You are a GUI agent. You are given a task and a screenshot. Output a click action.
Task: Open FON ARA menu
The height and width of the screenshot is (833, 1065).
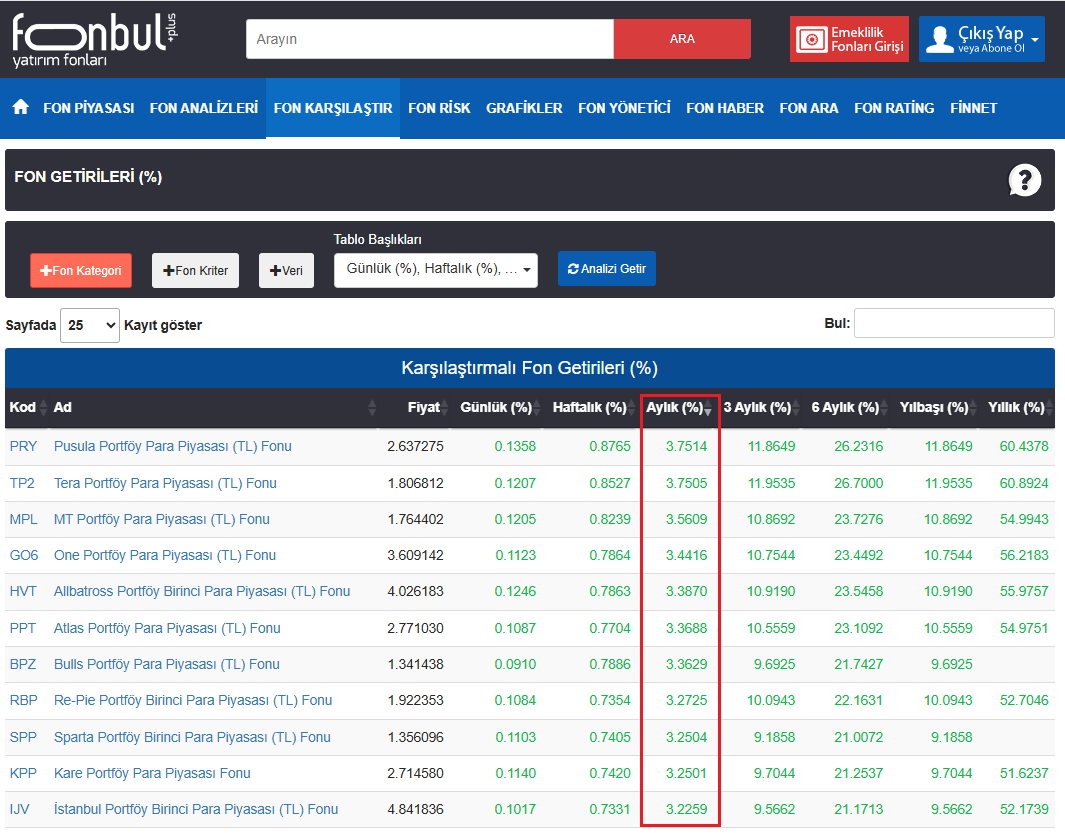(x=809, y=108)
